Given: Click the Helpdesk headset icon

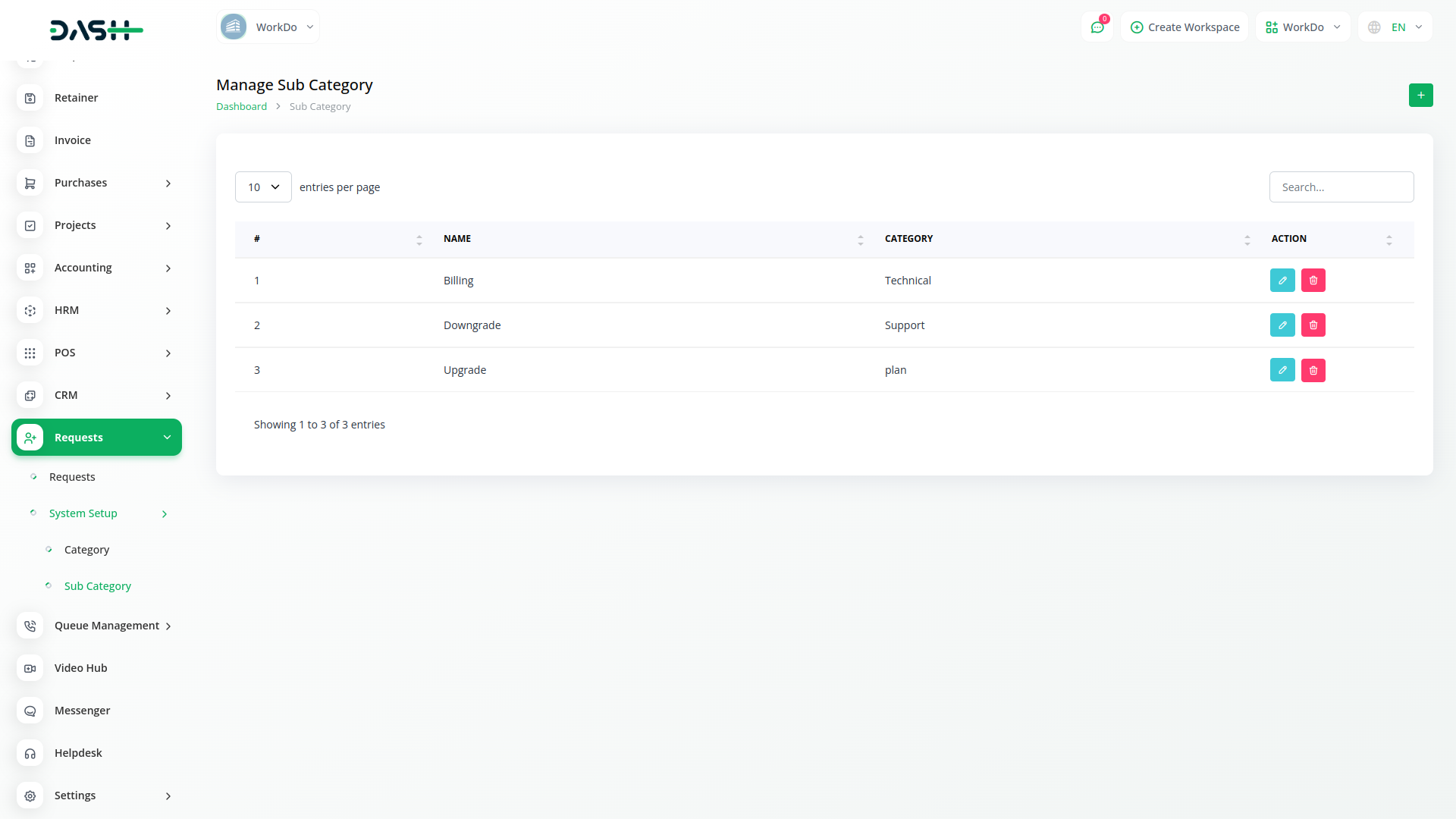Looking at the screenshot, I should pos(30,753).
